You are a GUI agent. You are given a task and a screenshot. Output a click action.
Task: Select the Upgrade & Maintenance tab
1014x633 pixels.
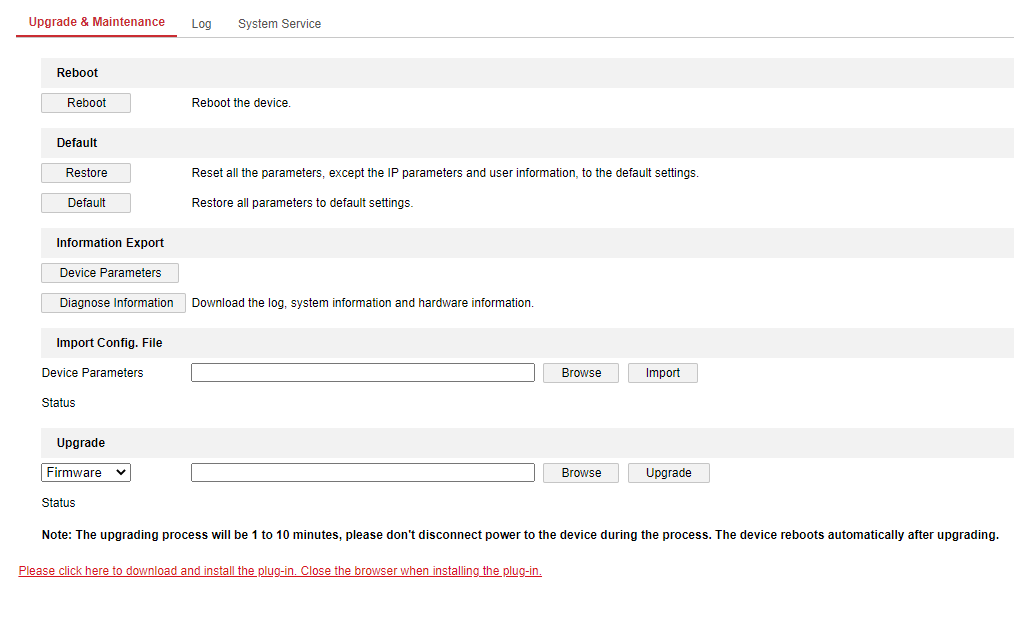tap(97, 22)
